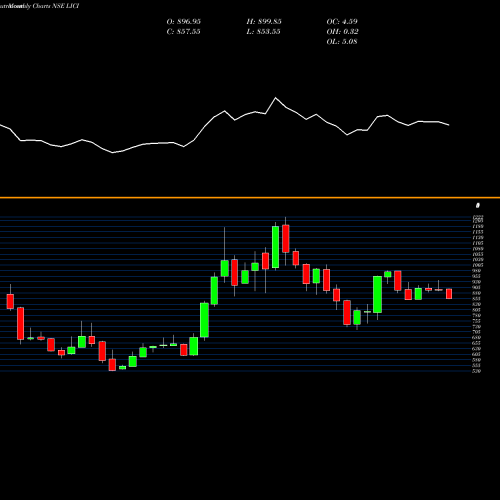Select the high value 'H: 899.85'
This screenshot has height=500, width=500.
tap(264, 22)
